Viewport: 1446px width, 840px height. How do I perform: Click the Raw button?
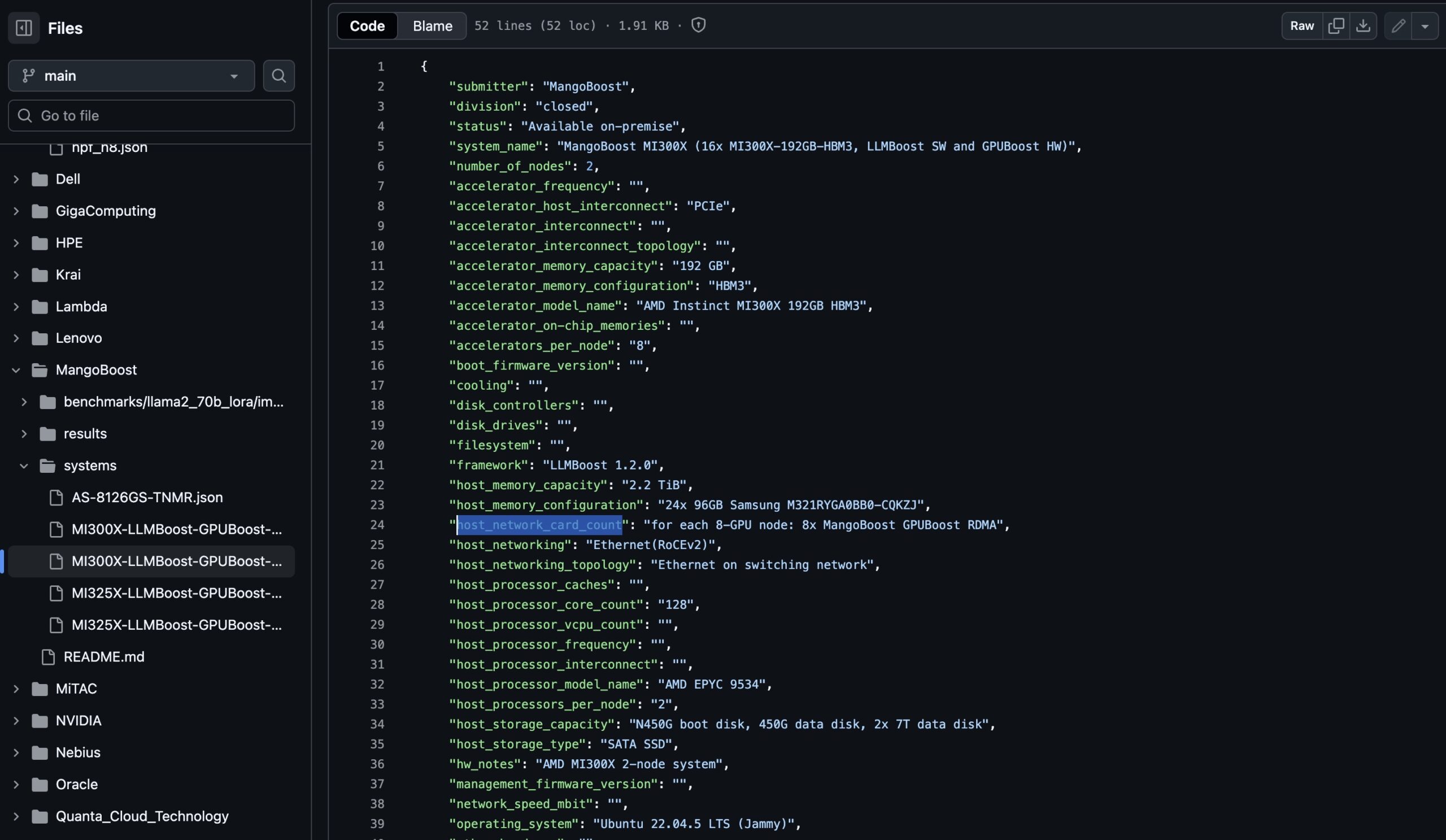click(x=1301, y=26)
